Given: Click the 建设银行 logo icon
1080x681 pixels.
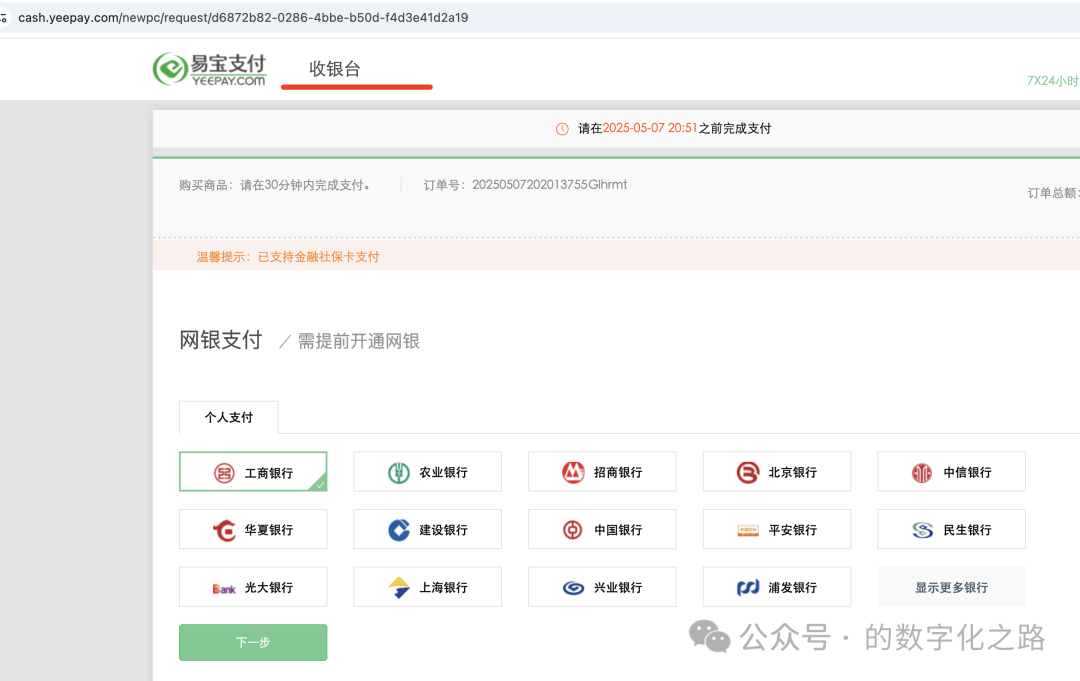Looking at the screenshot, I should coord(399,530).
